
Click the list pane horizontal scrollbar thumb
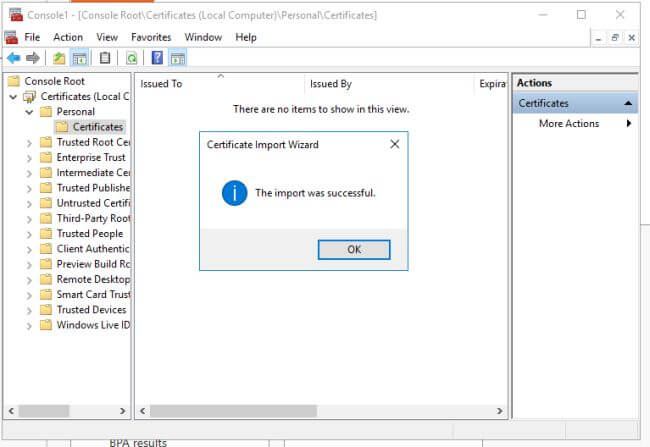pyautogui.click(x=233, y=411)
